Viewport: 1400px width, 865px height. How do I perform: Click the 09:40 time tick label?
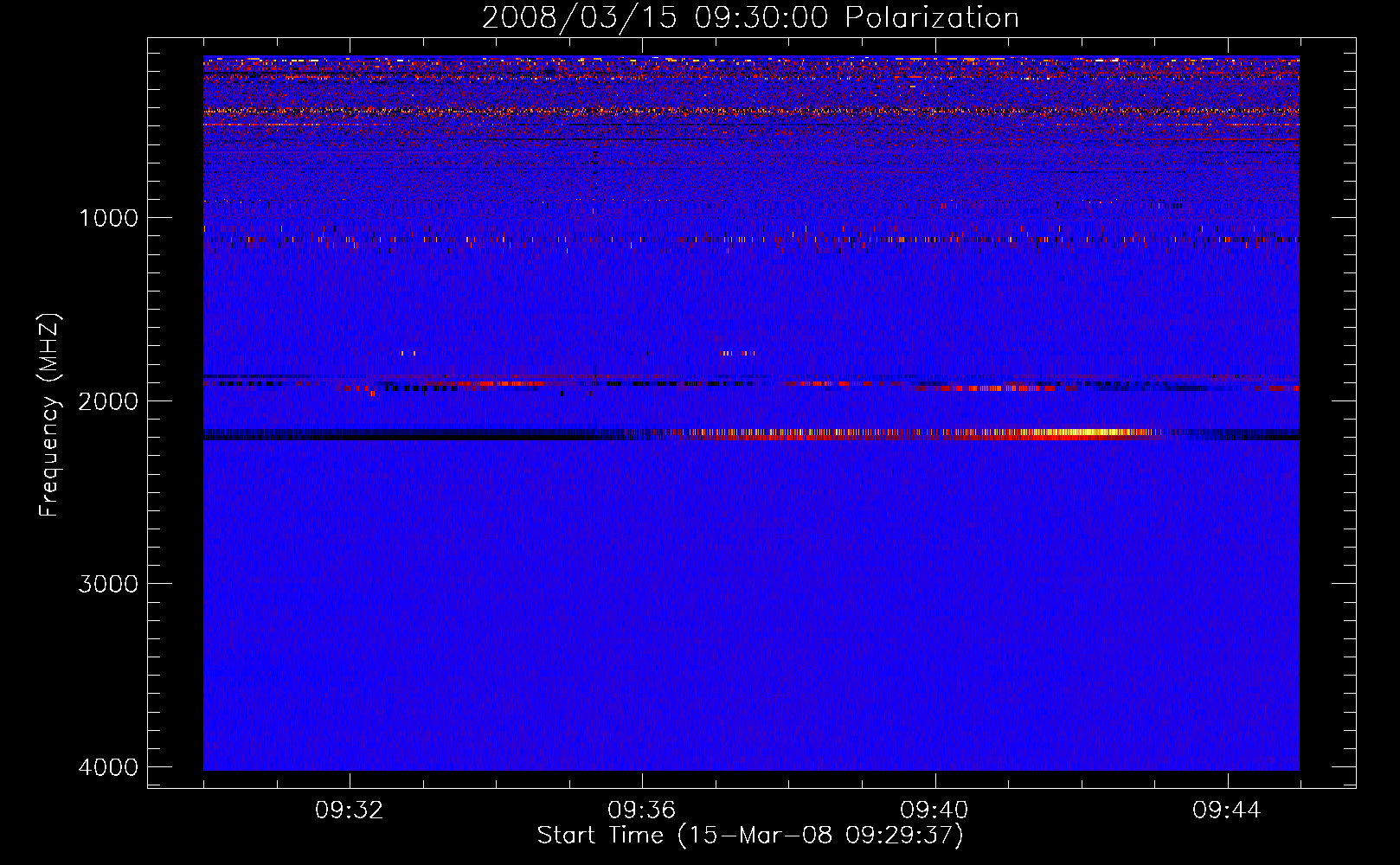[x=934, y=811]
